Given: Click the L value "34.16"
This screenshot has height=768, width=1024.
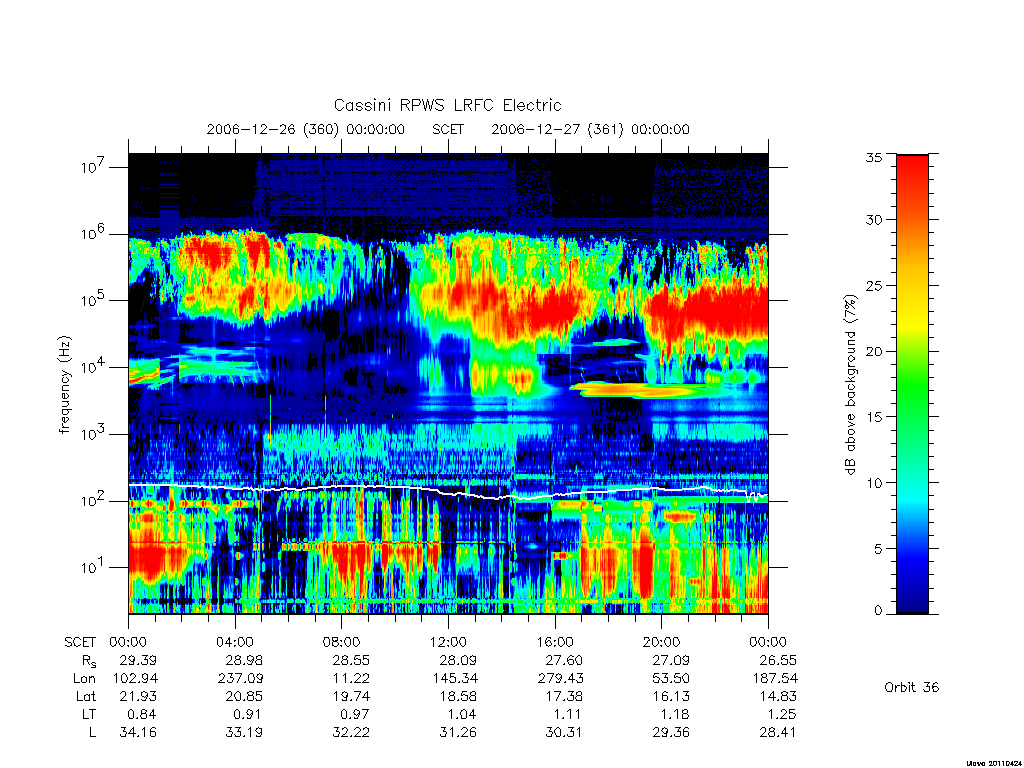Looking at the screenshot, I should point(138,732).
